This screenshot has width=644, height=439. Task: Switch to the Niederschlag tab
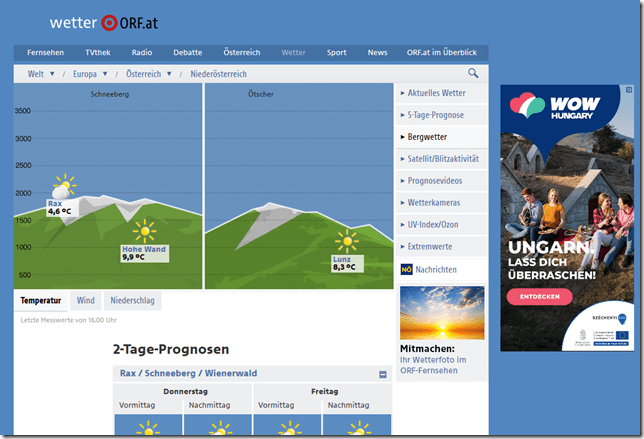131,300
